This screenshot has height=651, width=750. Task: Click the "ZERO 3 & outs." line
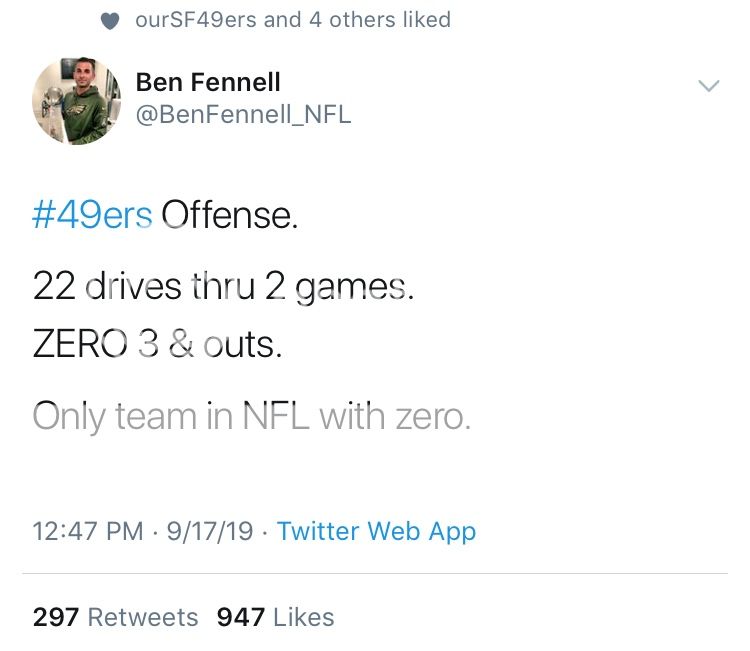click(x=157, y=344)
